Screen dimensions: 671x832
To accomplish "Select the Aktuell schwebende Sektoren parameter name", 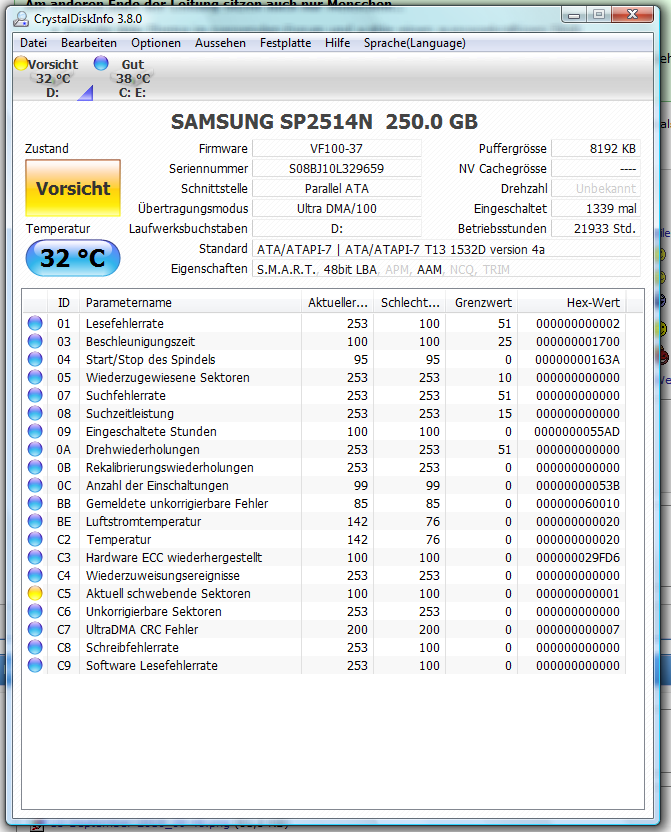I will 168,594.
